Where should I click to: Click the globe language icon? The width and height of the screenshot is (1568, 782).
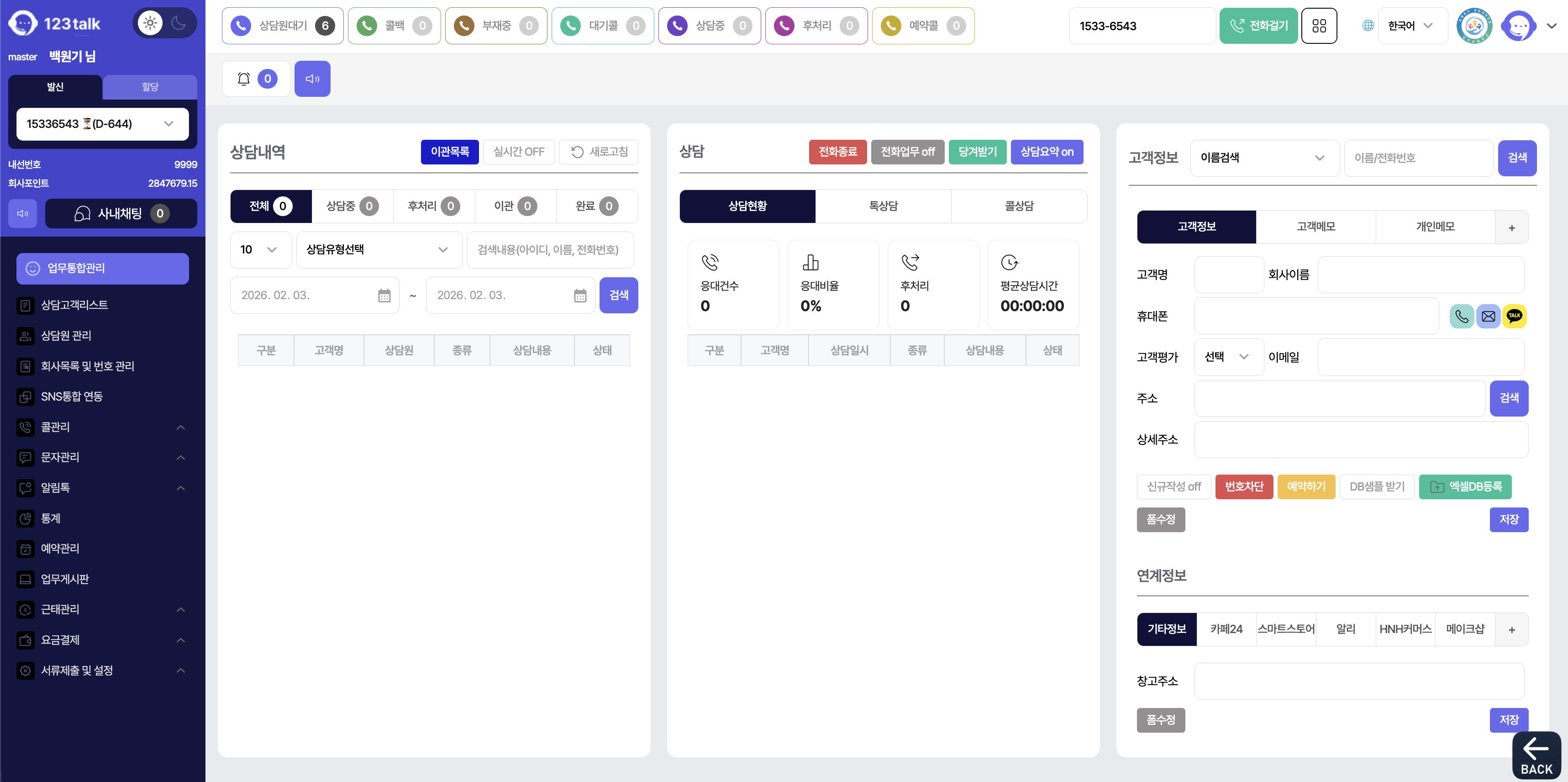coord(1368,26)
